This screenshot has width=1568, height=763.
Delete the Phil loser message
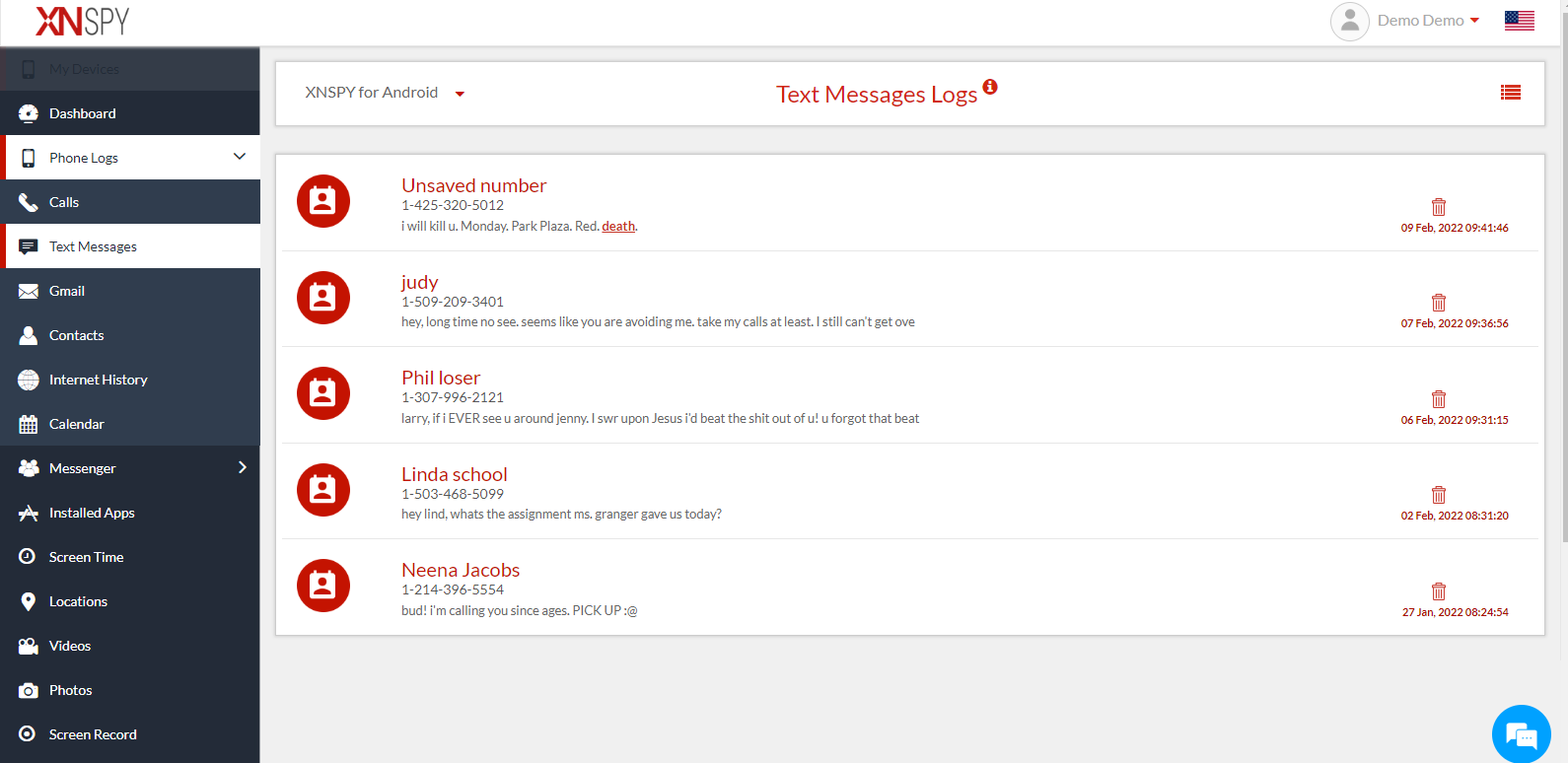tap(1439, 399)
